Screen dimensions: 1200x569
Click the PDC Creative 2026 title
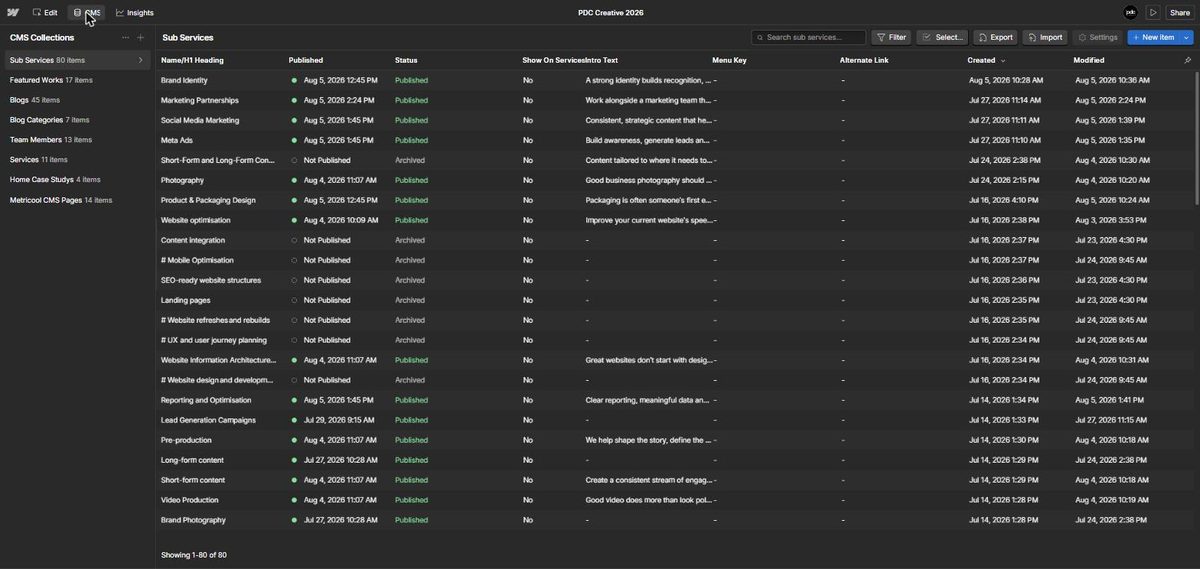pyautogui.click(x=611, y=12)
